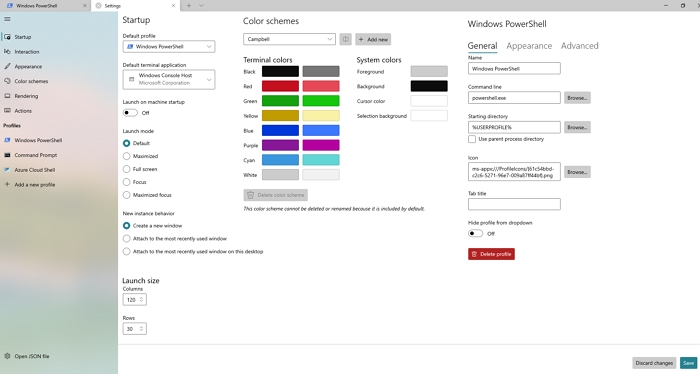Toggle Hide profile from dropdown switch
This screenshot has width=700, height=374.
pos(475,233)
